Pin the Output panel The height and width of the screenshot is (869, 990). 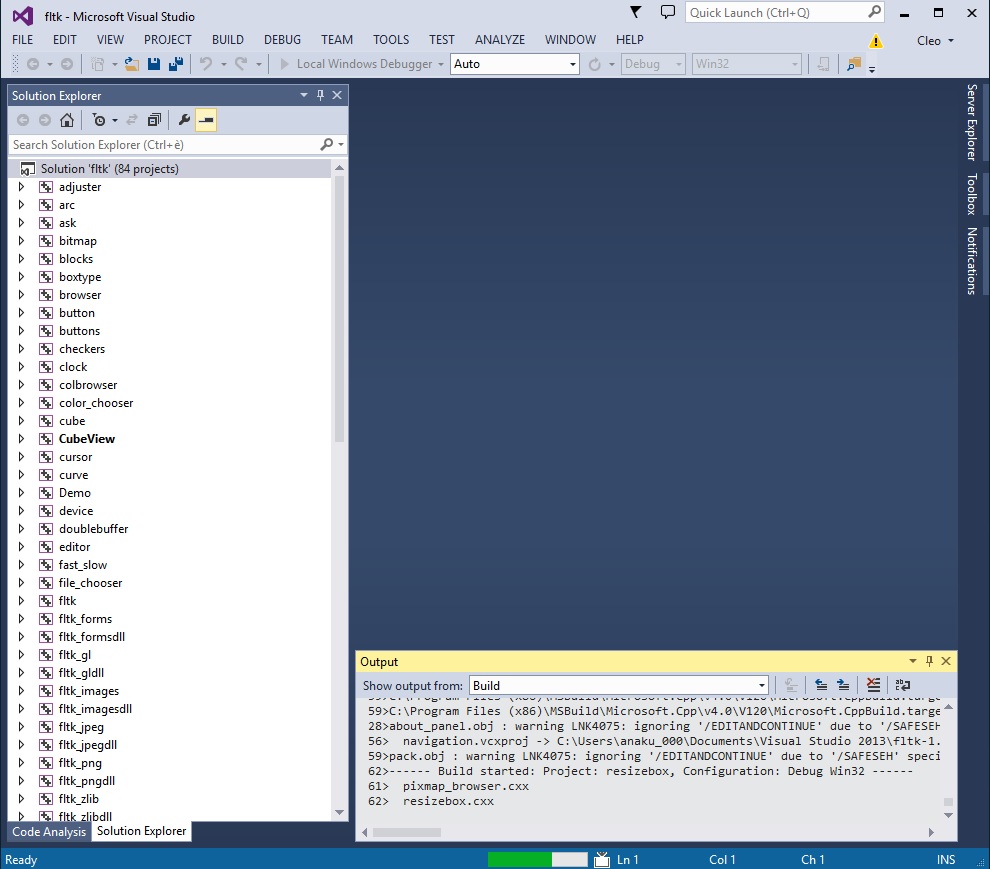click(x=929, y=661)
